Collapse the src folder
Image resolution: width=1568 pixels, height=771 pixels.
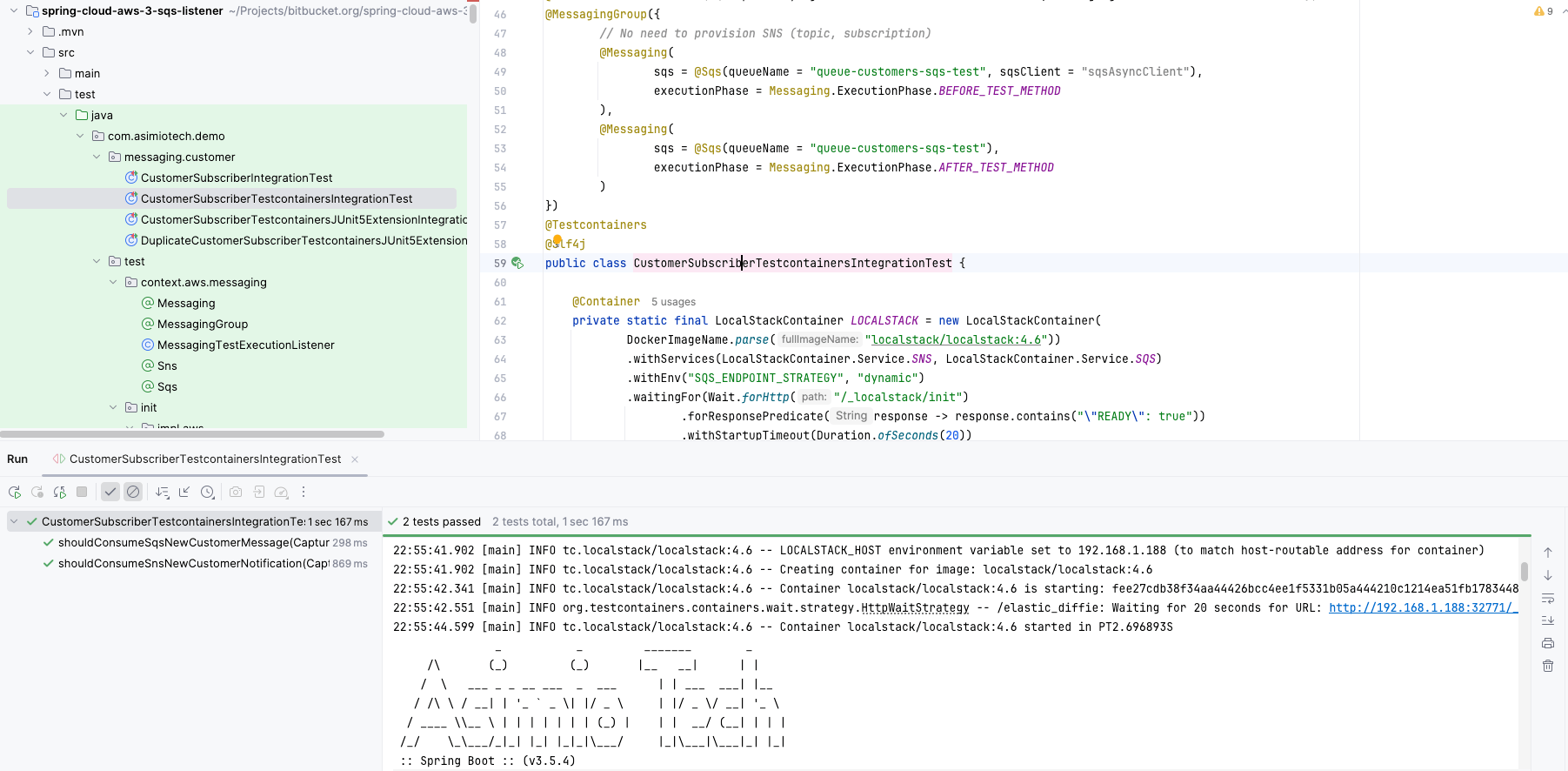click(x=30, y=53)
